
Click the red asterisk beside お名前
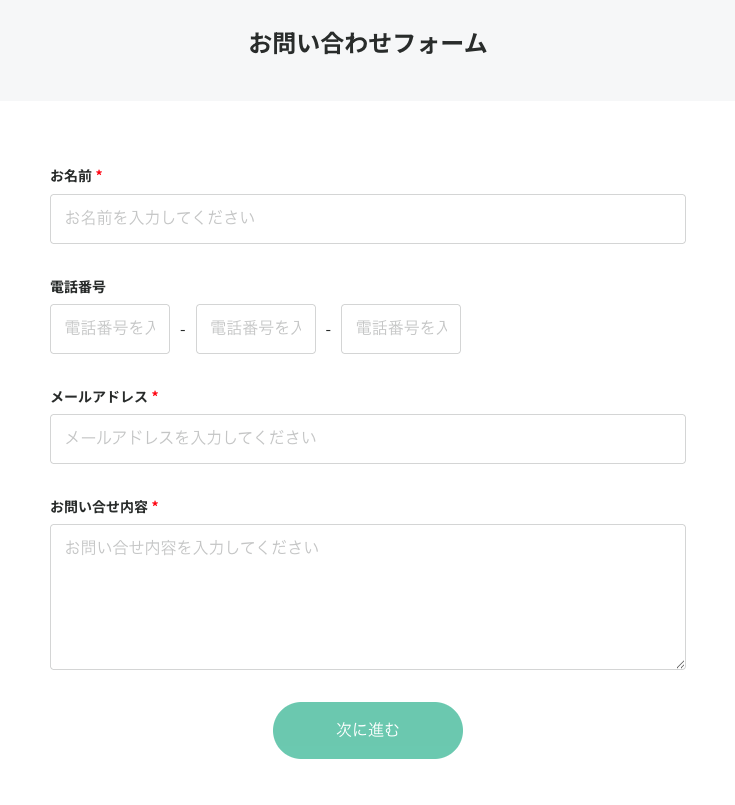99,176
